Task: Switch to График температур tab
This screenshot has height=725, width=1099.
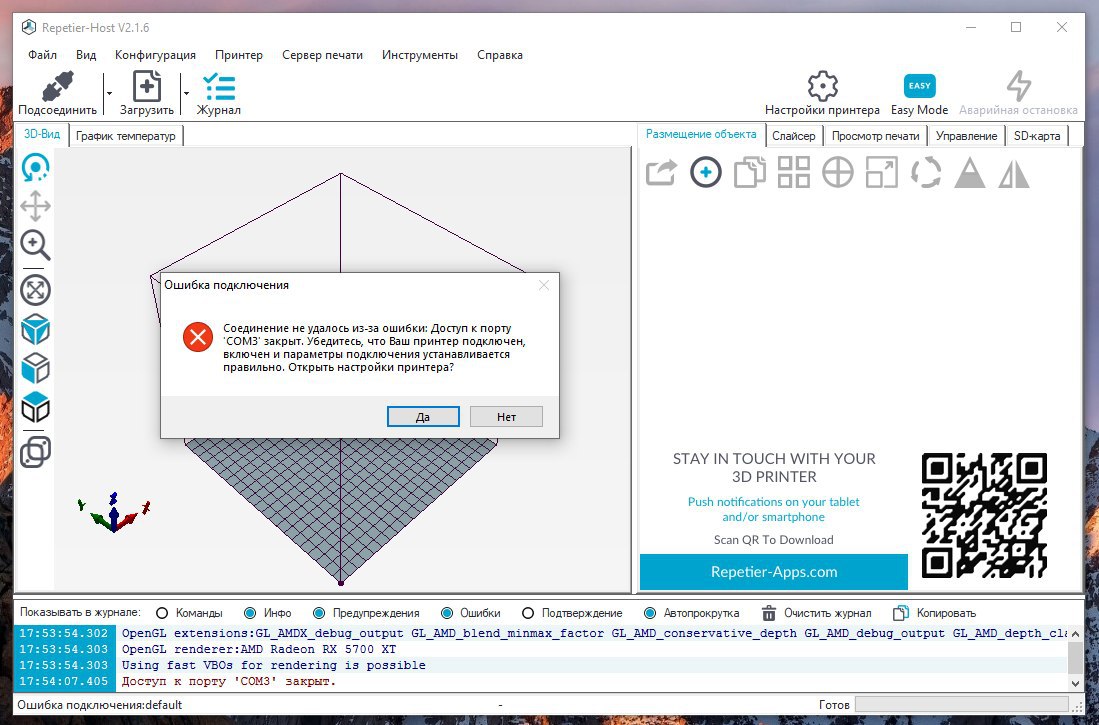Action: (126, 136)
